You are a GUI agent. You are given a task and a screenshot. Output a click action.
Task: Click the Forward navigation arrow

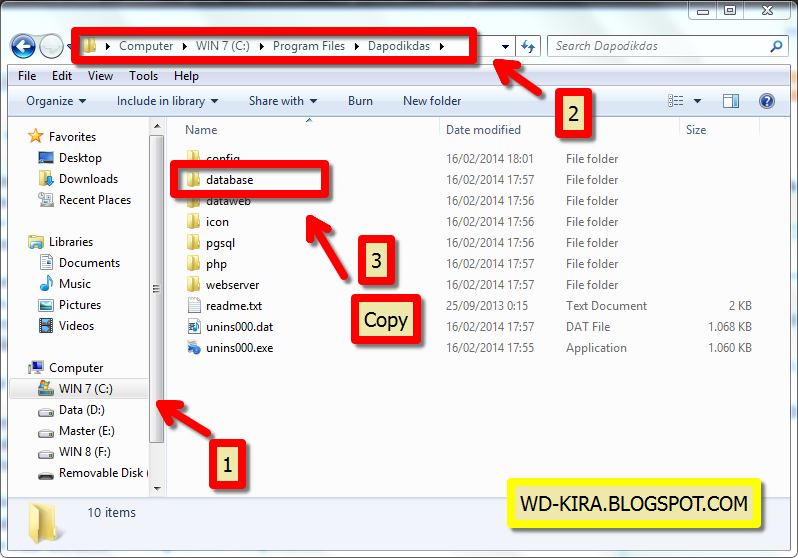[51, 46]
